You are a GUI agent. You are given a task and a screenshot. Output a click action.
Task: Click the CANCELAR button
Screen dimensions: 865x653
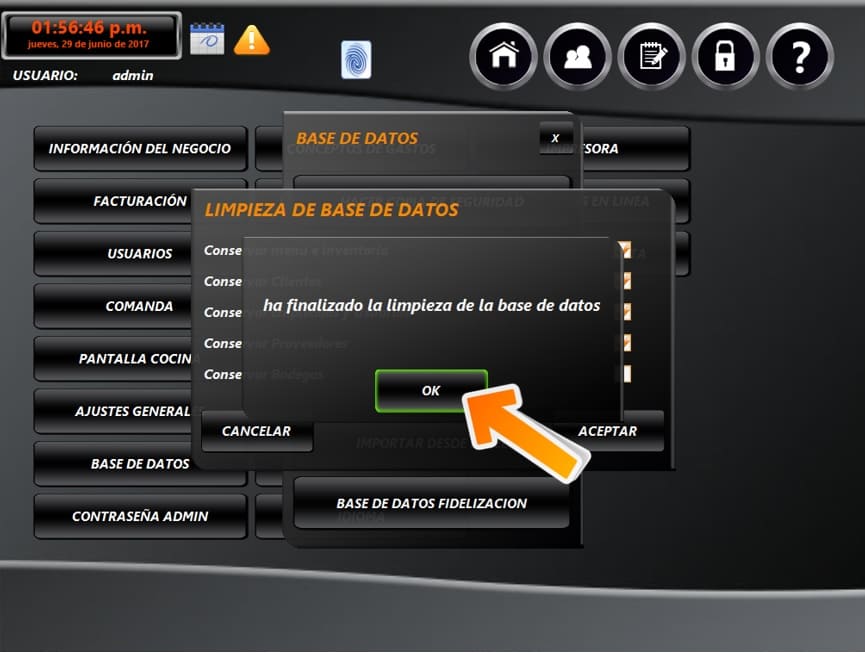coord(256,432)
